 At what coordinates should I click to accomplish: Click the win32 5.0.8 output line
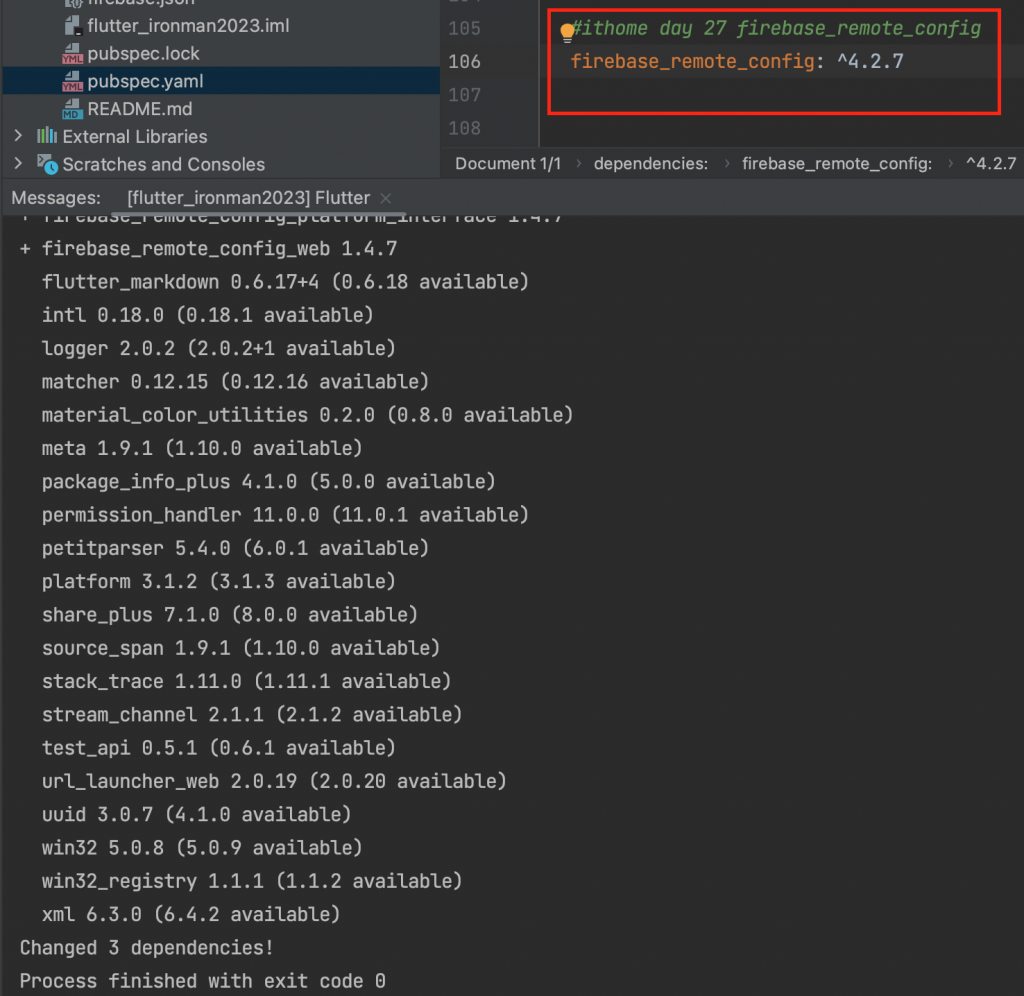[202, 848]
